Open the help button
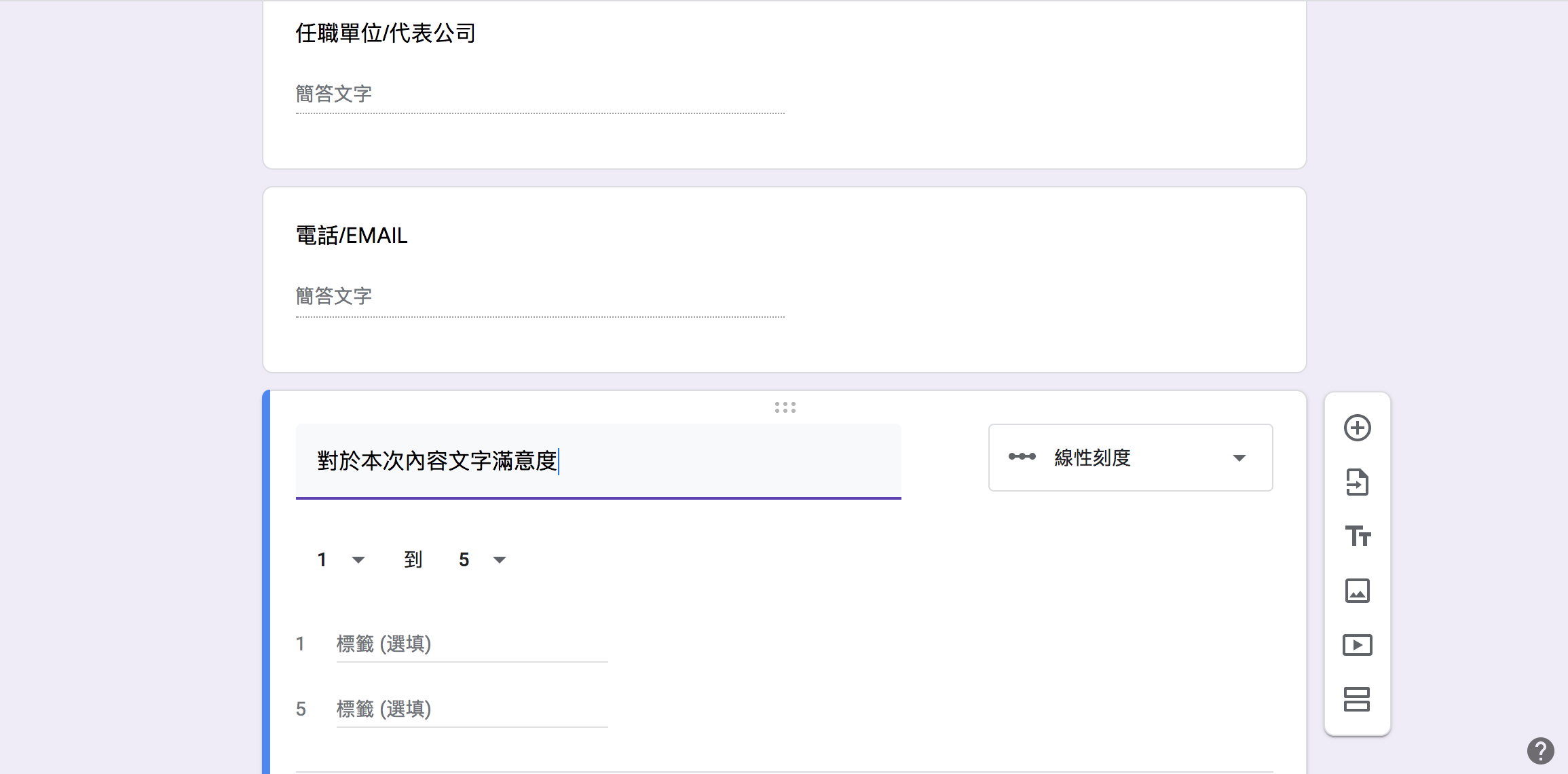 1542,751
